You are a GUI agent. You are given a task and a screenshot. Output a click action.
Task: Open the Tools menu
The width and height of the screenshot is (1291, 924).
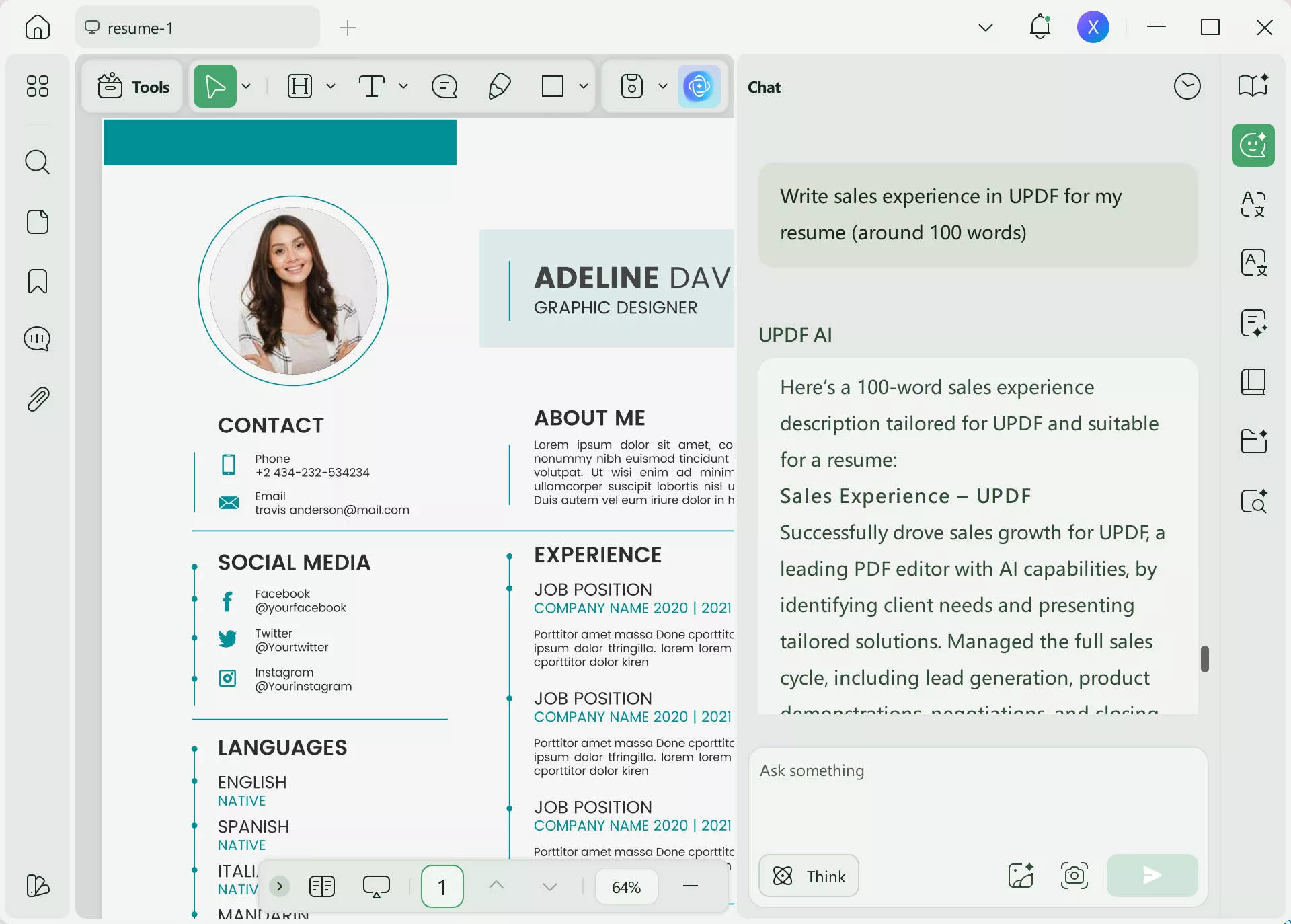(x=132, y=86)
